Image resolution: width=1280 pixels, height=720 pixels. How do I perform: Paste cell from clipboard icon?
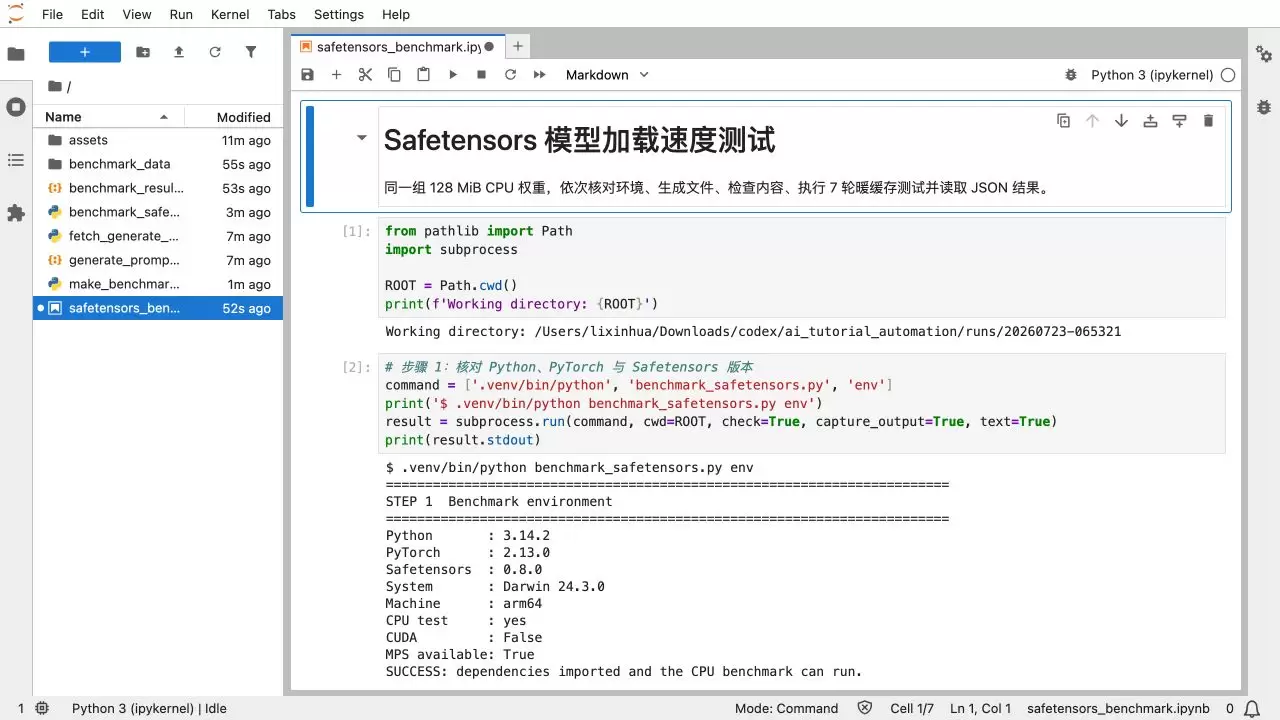pos(423,75)
